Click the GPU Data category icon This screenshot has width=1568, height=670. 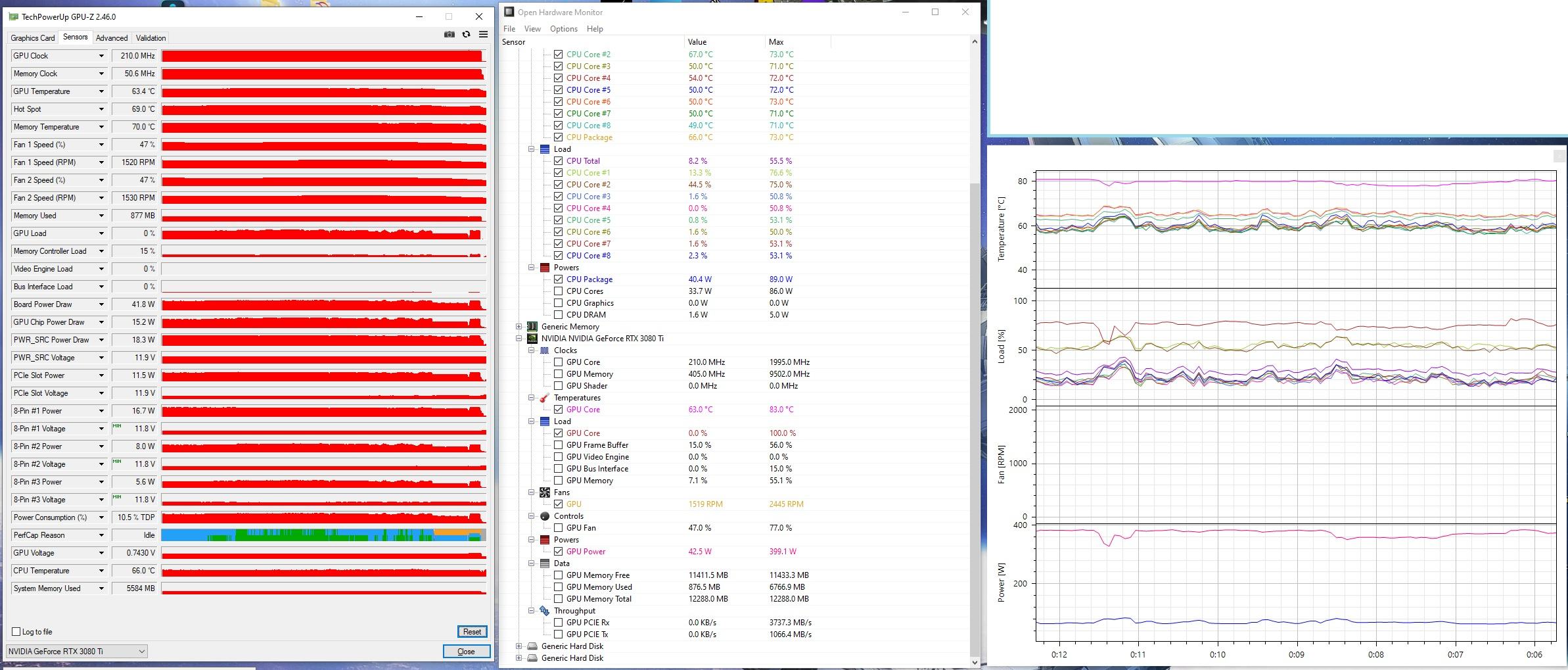coord(545,563)
